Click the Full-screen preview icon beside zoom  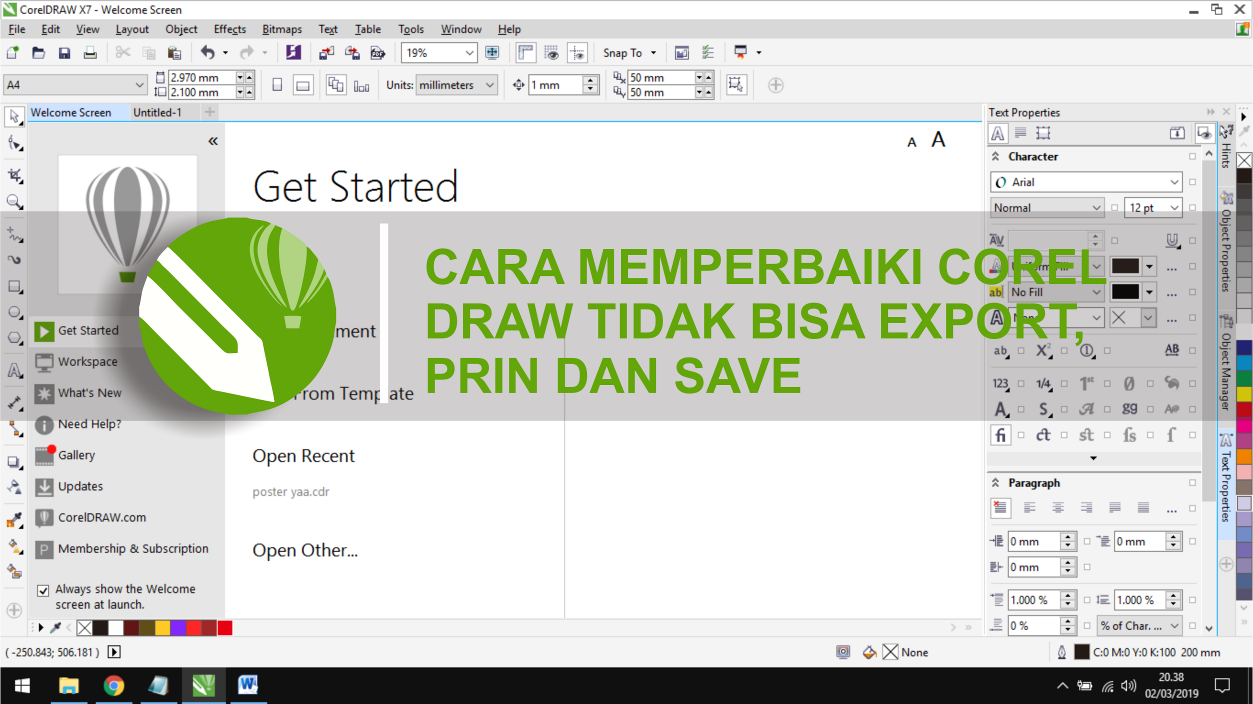point(492,53)
